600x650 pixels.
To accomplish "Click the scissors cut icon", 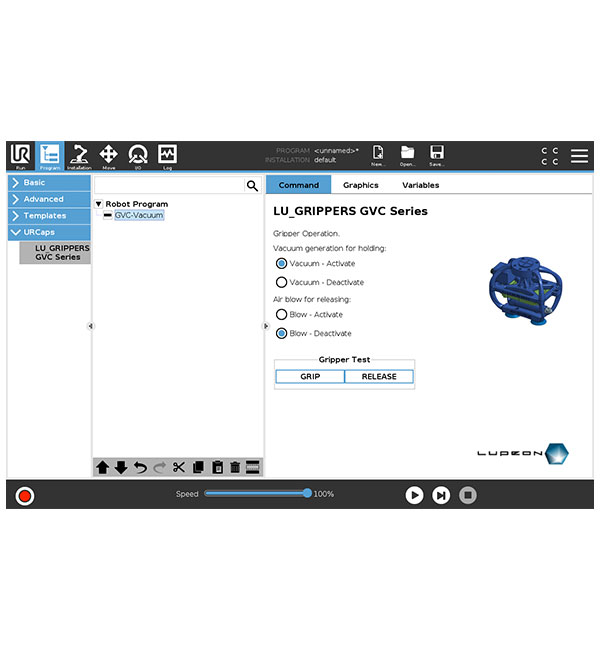I will pyautogui.click(x=179, y=467).
